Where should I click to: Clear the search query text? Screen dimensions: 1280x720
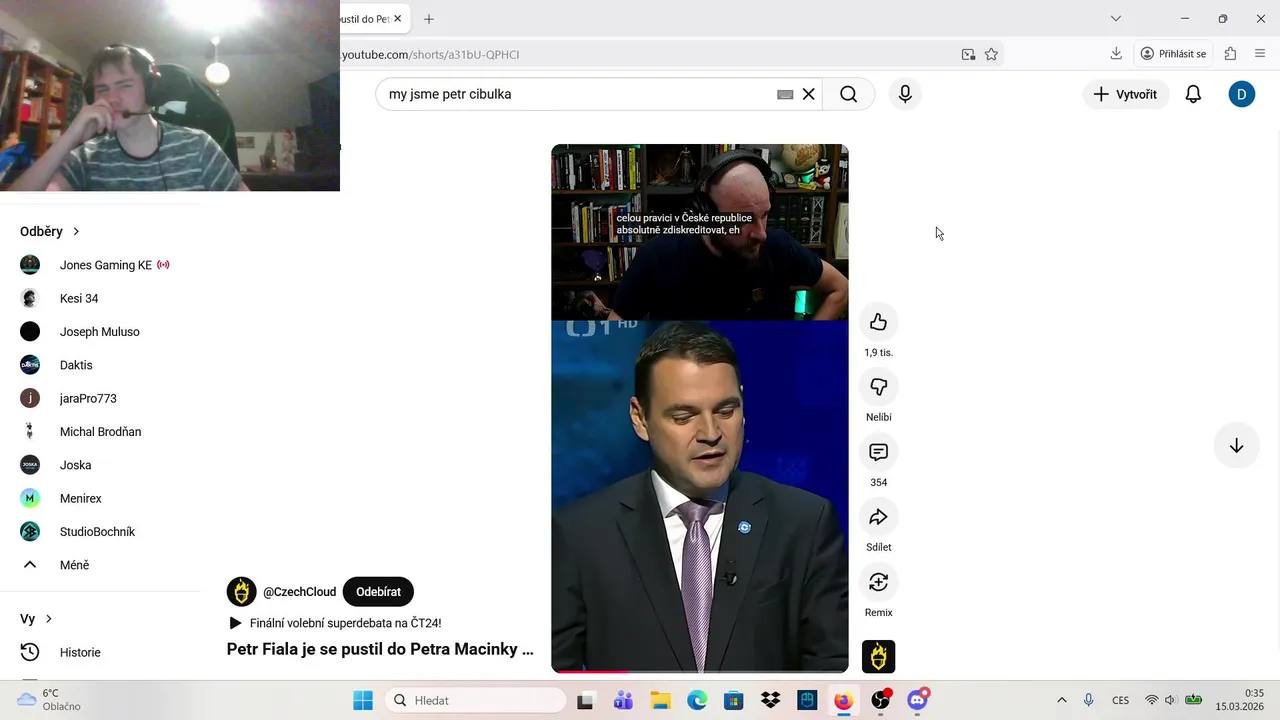[x=809, y=94]
